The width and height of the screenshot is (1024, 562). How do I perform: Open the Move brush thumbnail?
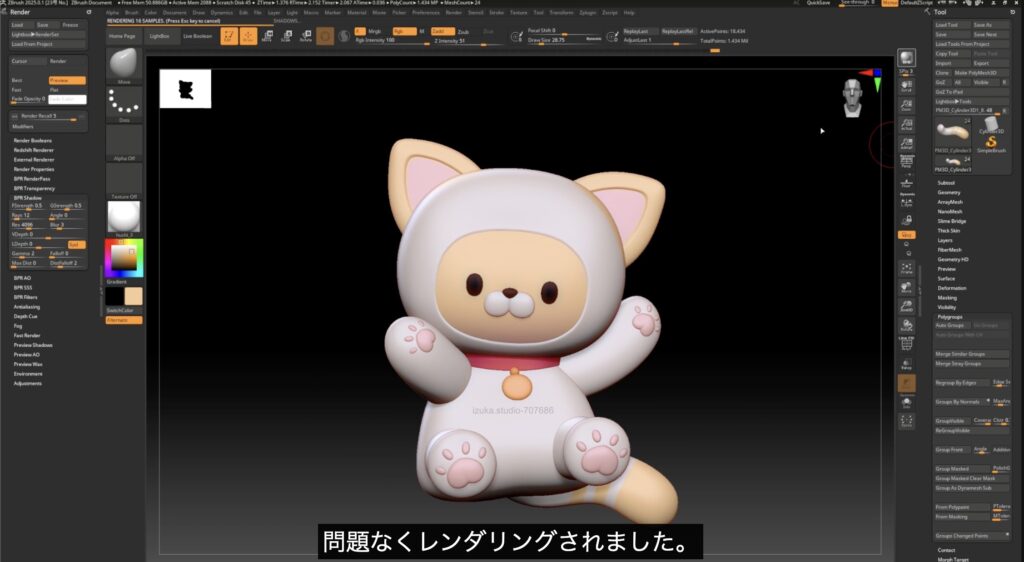click(124, 65)
